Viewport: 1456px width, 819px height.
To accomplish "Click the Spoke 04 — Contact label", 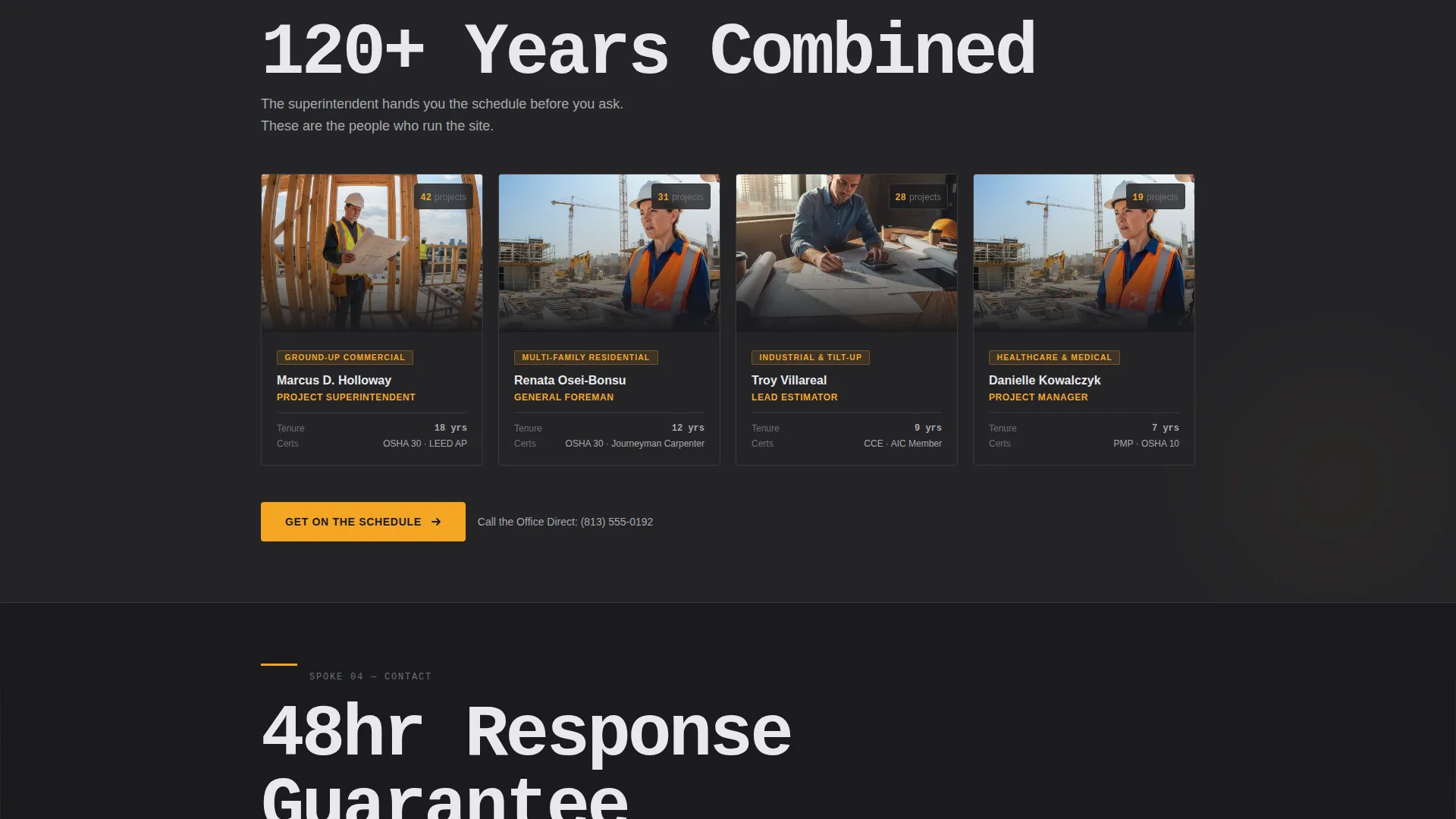I will [370, 676].
